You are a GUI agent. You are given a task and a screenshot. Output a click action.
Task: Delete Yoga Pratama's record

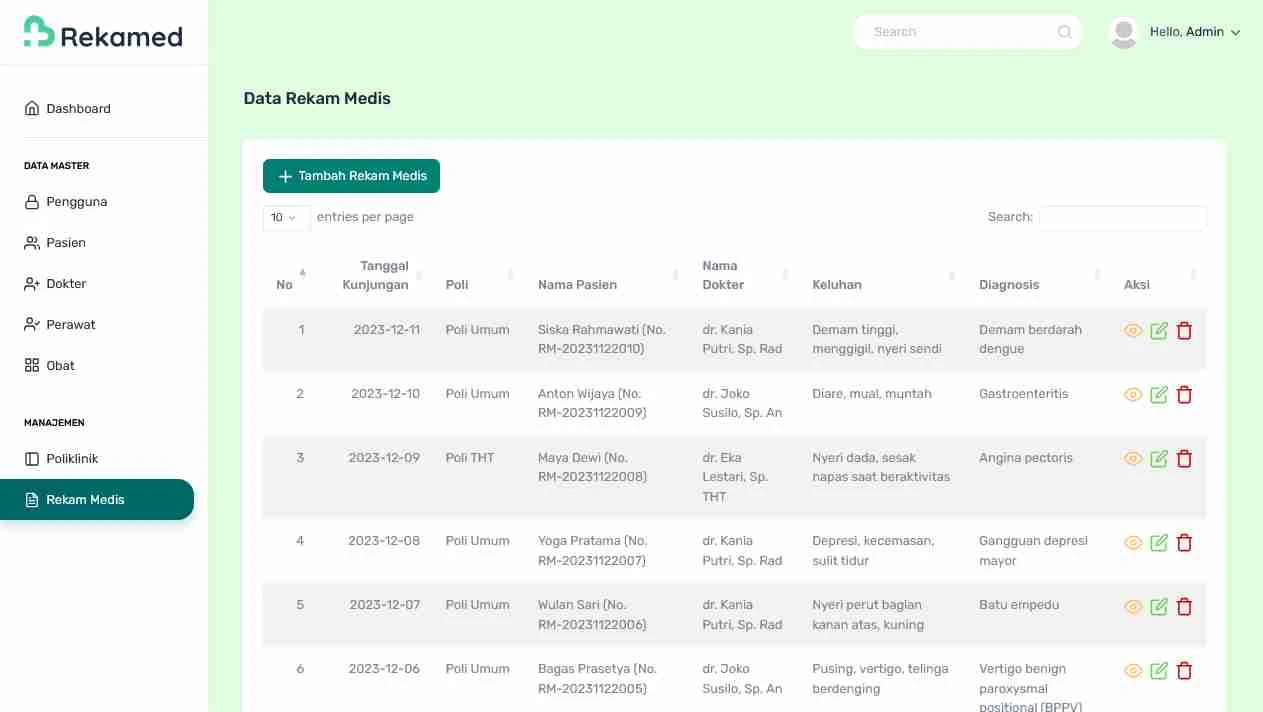[x=1185, y=543]
